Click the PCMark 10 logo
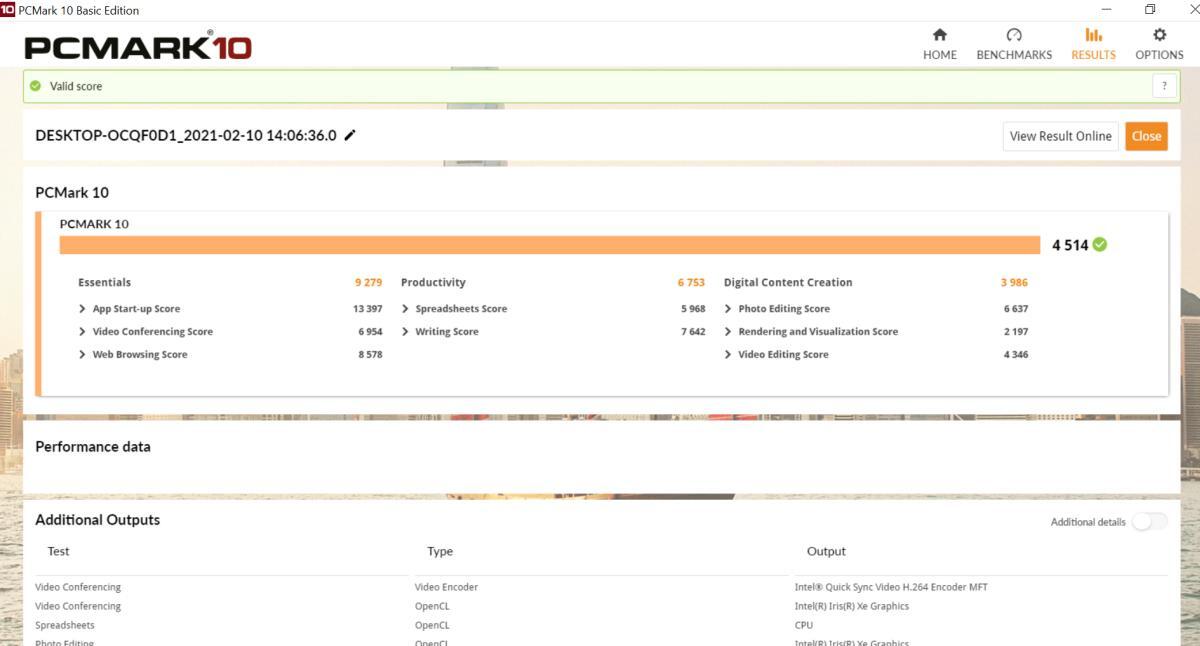The image size is (1200, 646). point(138,46)
